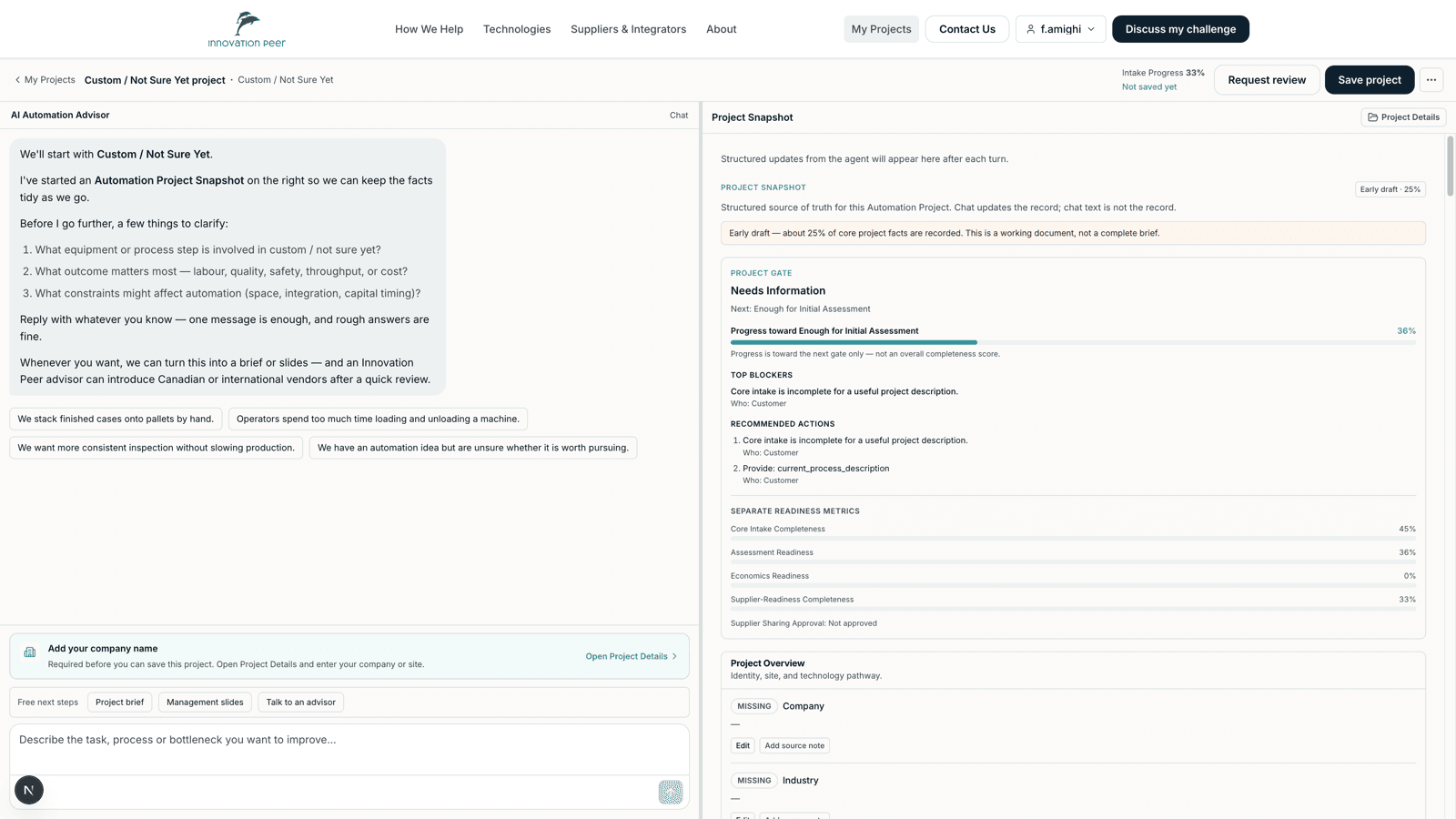Select the Project brief chip
This screenshot has height=819, width=1456.
(x=119, y=703)
